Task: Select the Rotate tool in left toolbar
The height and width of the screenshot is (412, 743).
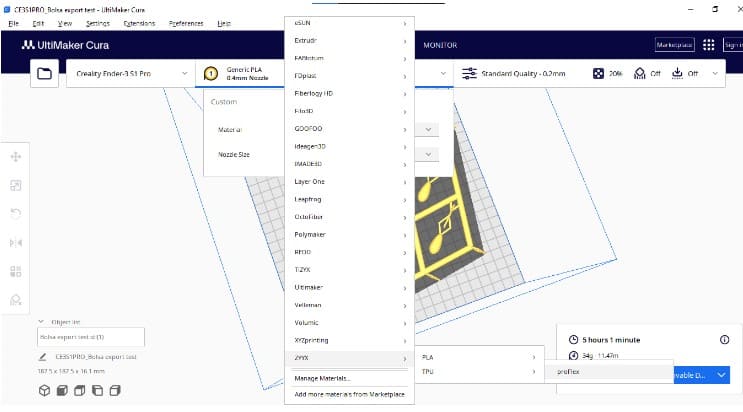Action: pyautogui.click(x=16, y=214)
